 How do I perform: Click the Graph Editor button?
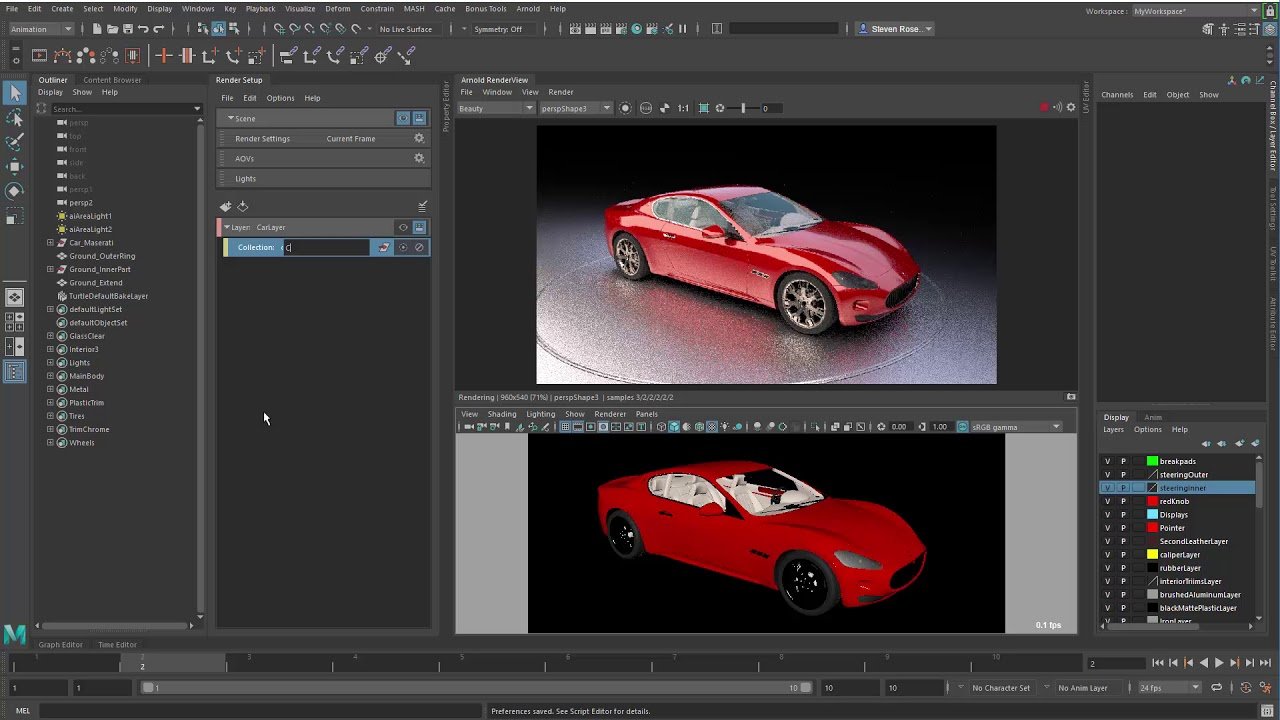pos(60,644)
